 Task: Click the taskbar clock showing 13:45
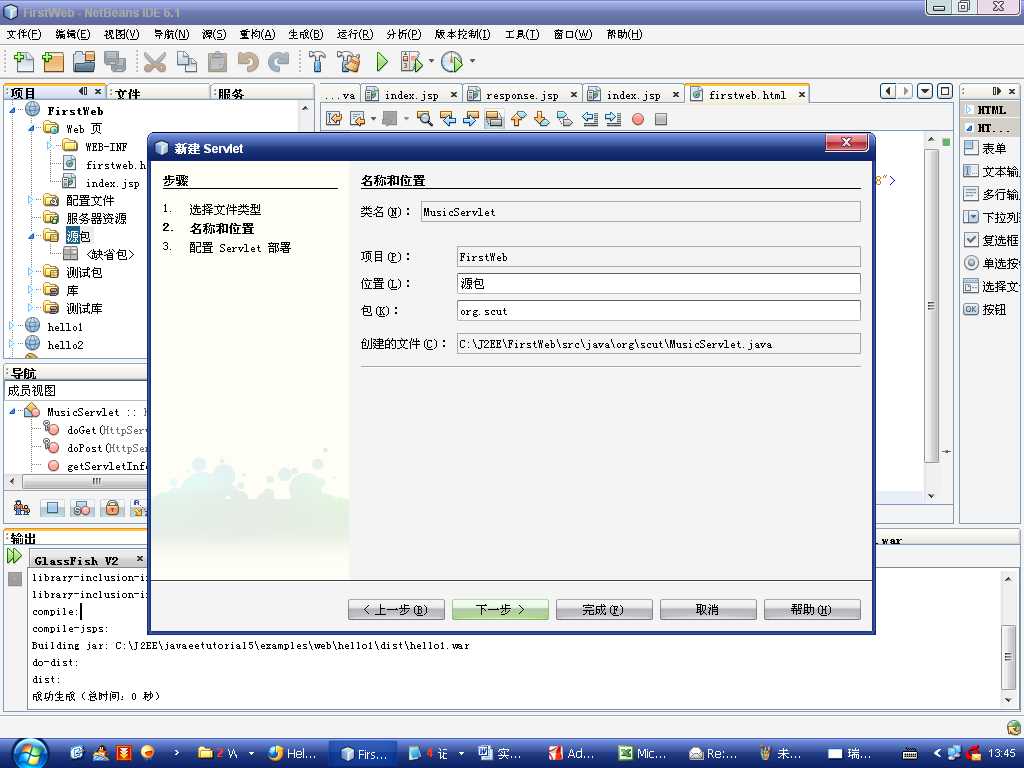1002,754
